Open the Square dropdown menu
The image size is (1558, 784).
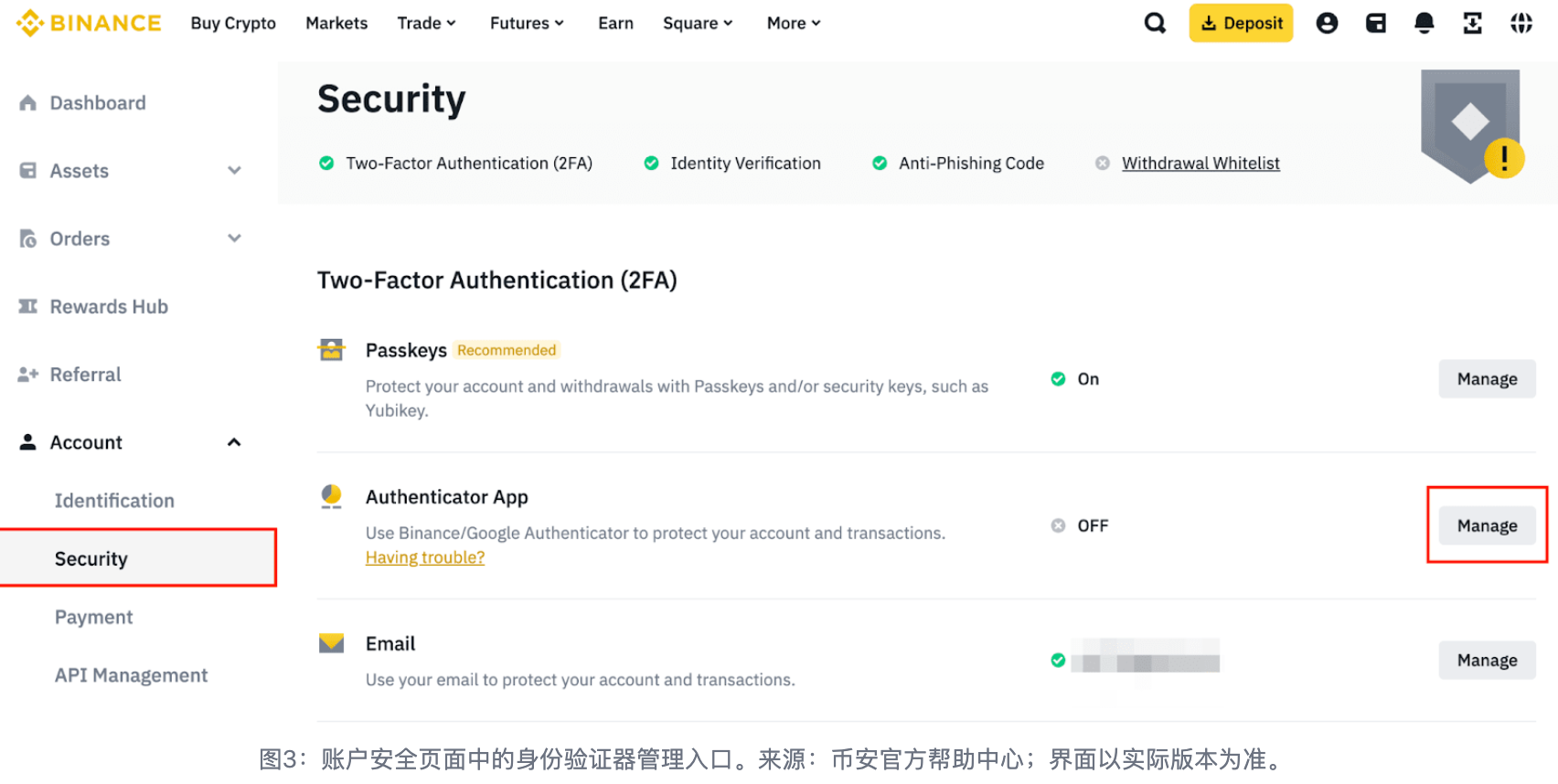(x=698, y=23)
